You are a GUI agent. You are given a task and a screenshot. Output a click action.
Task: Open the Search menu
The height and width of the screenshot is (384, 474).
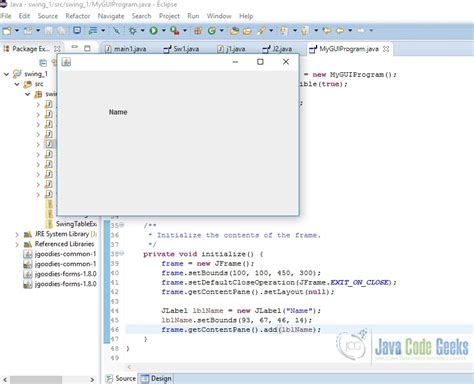(141, 16)
